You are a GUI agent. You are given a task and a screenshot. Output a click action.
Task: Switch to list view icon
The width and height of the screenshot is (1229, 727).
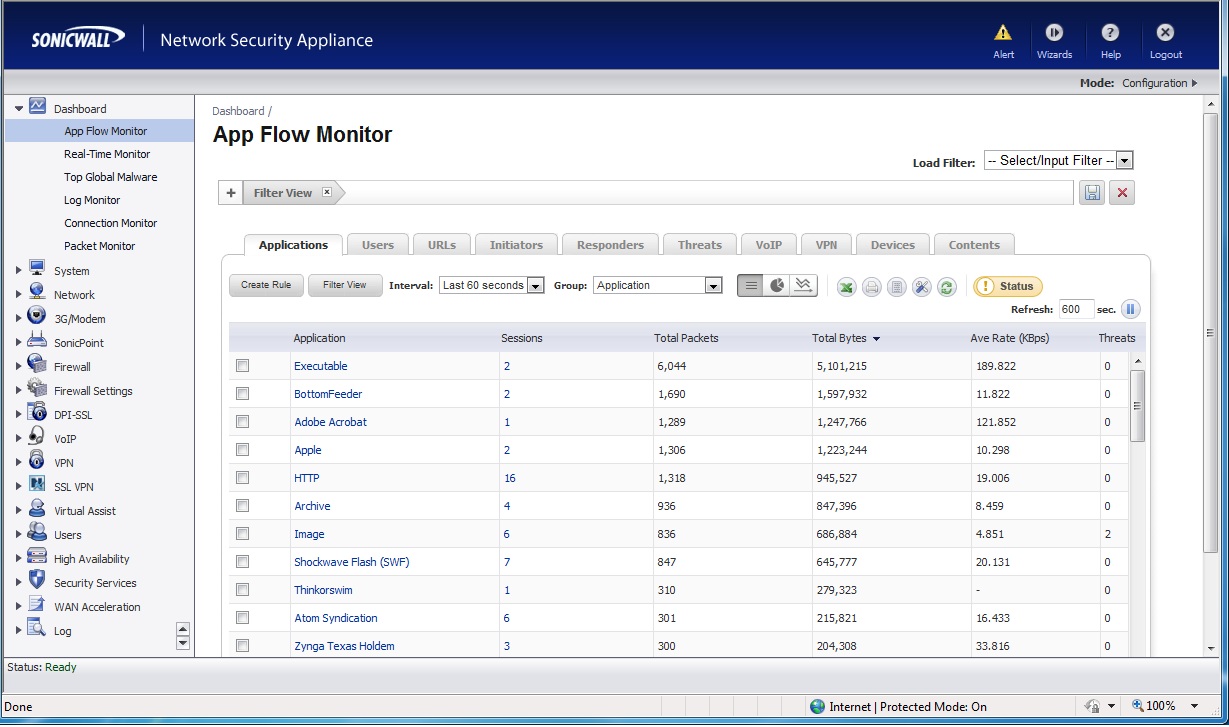point(751,286)
